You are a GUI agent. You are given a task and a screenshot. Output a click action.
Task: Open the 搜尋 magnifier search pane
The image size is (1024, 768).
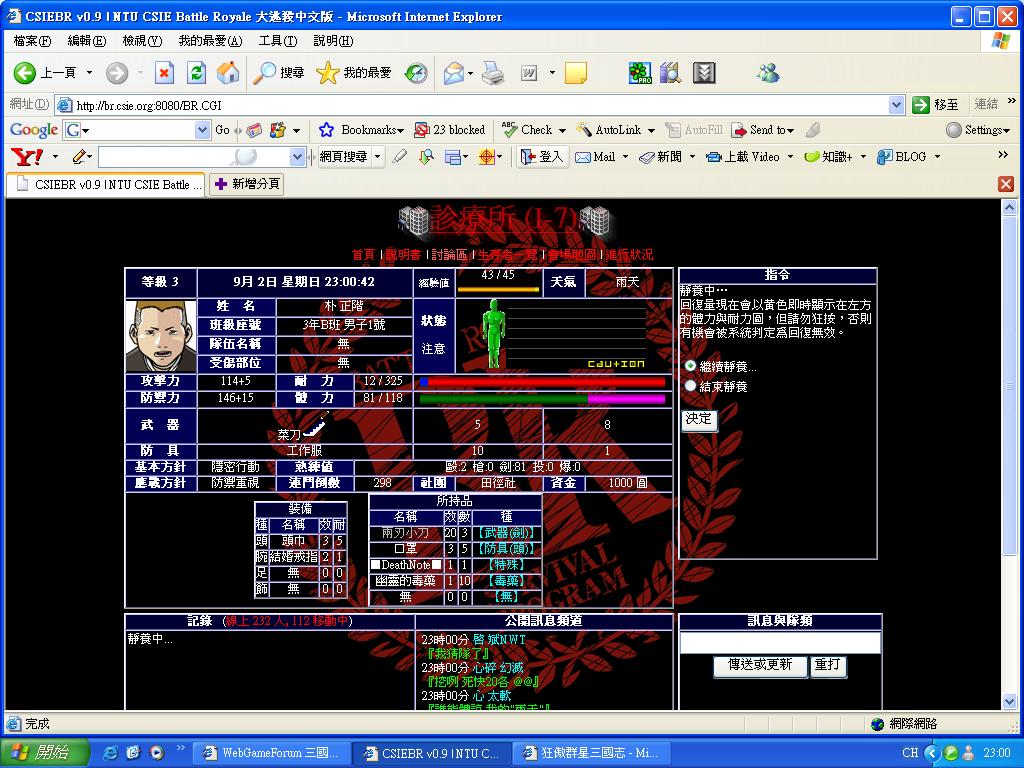tap(280, 72)
